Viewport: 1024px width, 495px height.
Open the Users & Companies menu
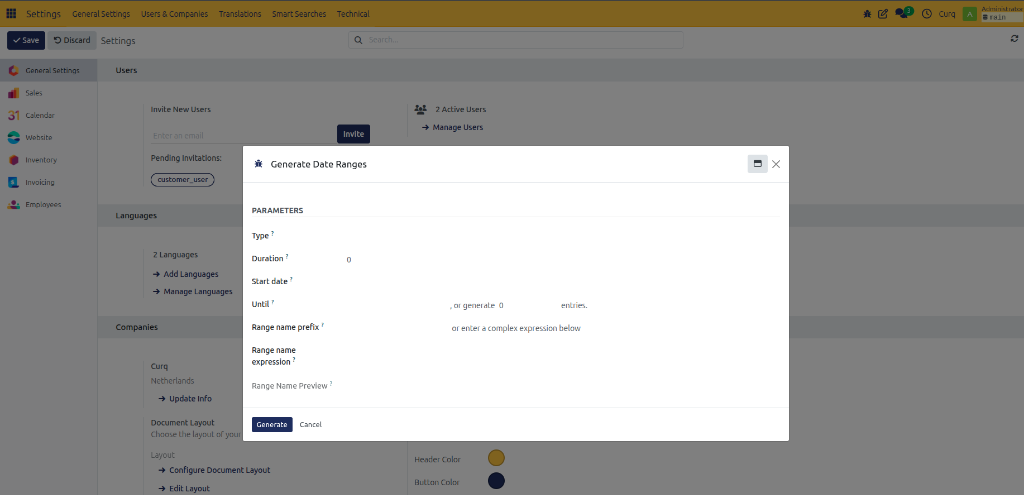point(174,14)
